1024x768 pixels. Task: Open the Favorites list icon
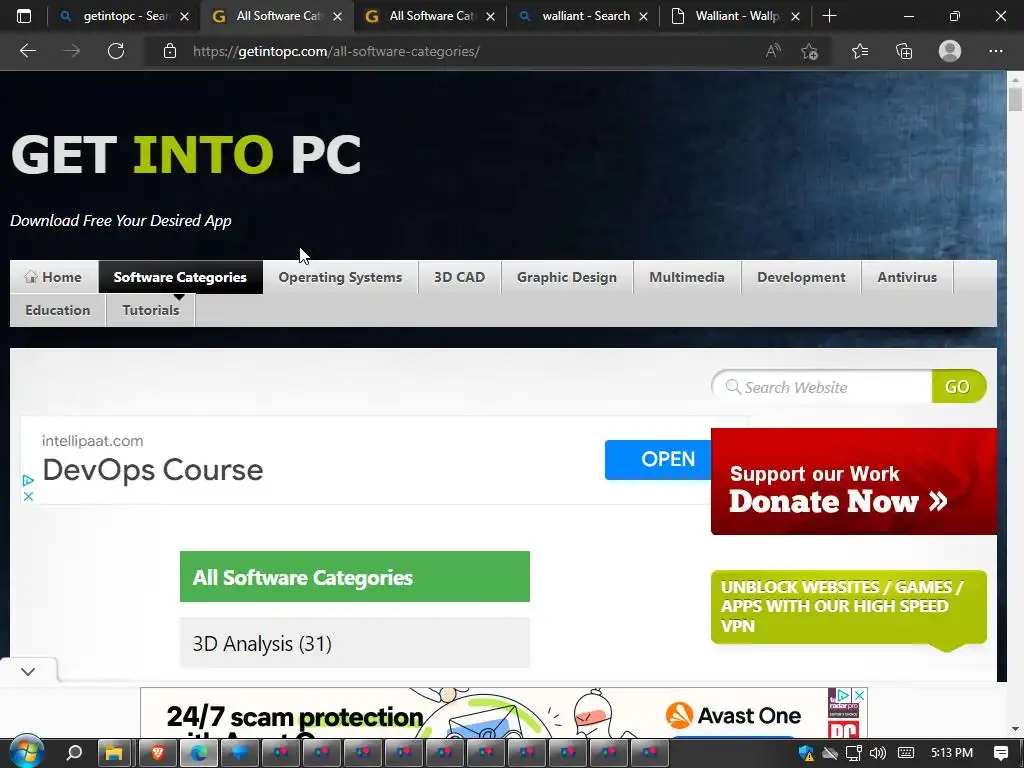[860, 51]
